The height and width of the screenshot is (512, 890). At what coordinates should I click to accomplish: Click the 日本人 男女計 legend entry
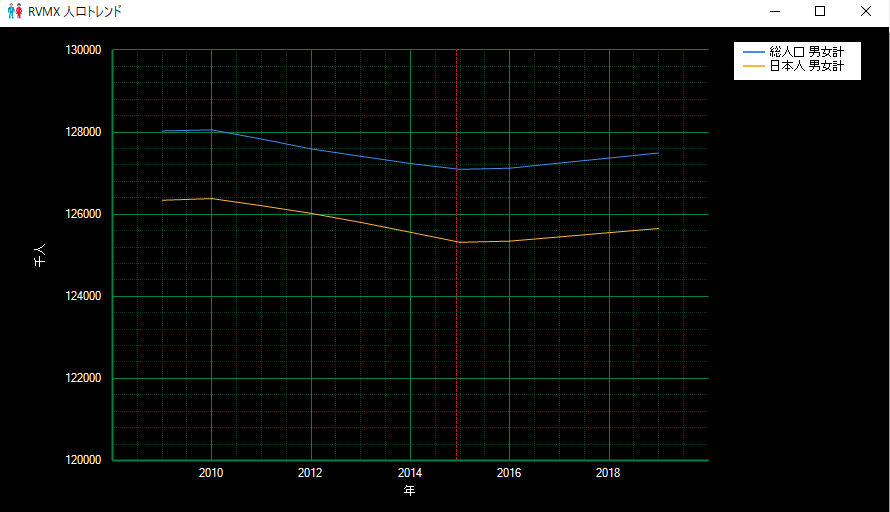[806, 66]
